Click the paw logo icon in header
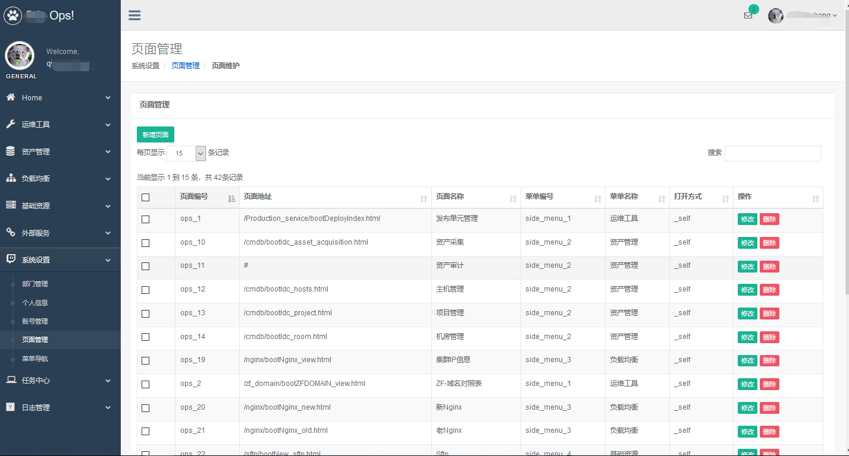 (13, 15)
